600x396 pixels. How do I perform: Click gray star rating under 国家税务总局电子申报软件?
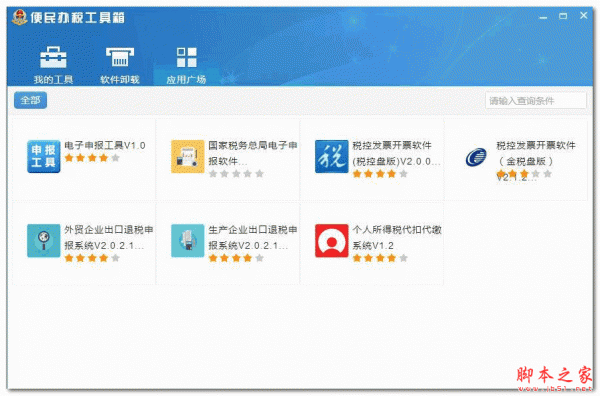(x=236, y=174)
